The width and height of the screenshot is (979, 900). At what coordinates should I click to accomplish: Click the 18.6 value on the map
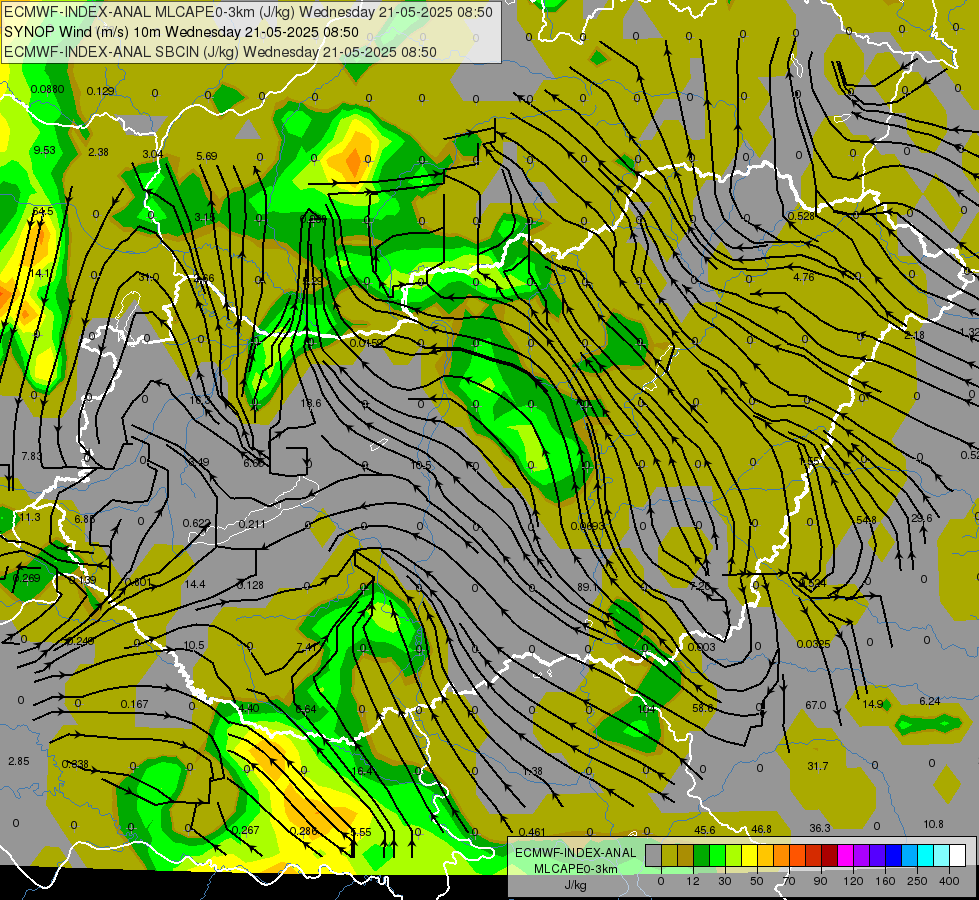point(311,403)
